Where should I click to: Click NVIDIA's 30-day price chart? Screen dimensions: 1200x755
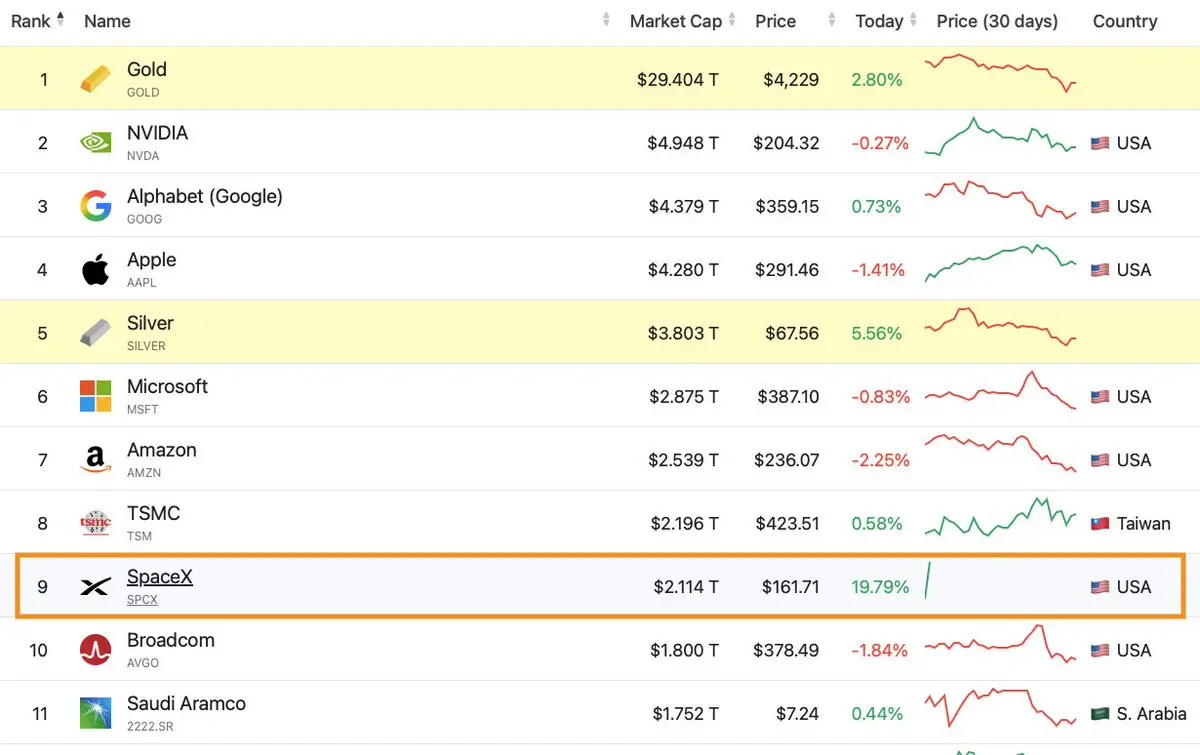click(1001, 136)
